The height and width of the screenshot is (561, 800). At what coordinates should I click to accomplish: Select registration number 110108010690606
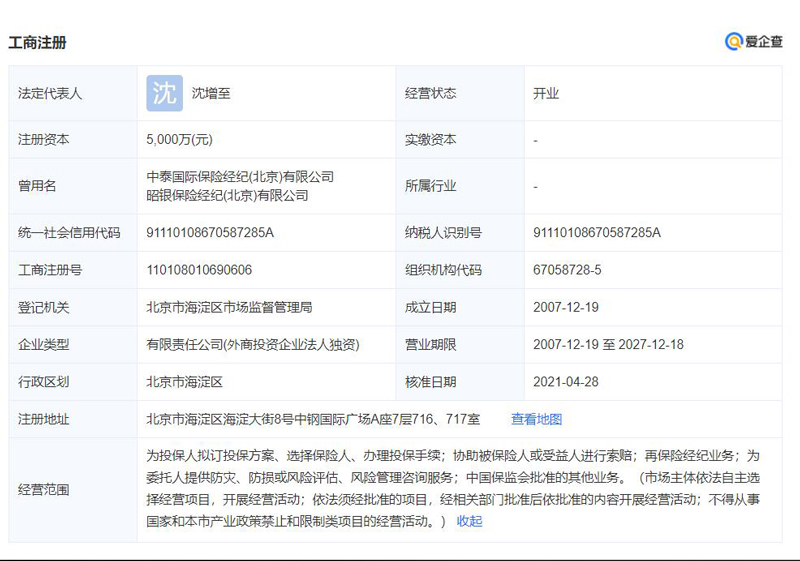[x=199, y=270]
